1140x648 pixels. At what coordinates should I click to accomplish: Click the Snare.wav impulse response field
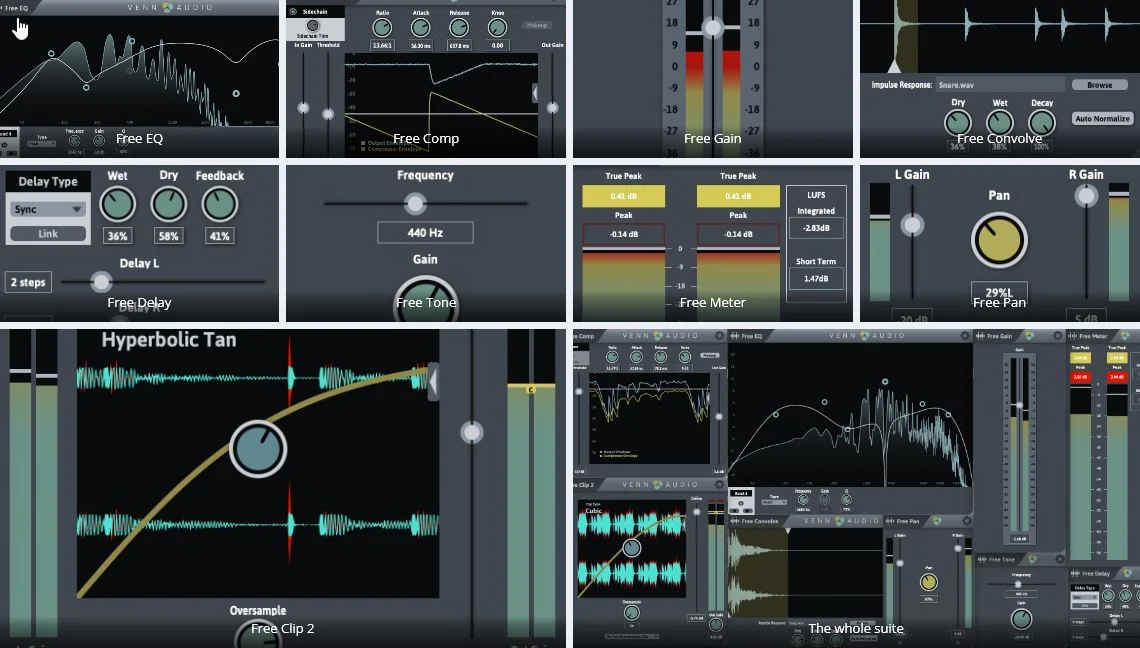coord(1000,86)
